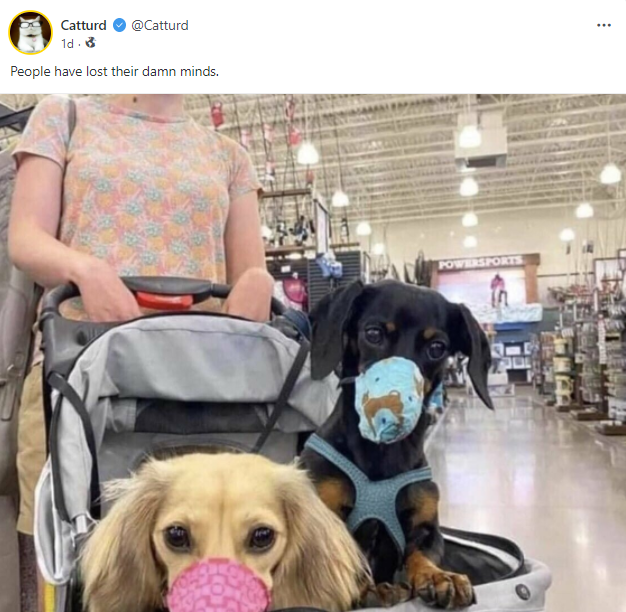Open the 1d timestamp permalink
626x612 pixels.
(x=67, y=43)
